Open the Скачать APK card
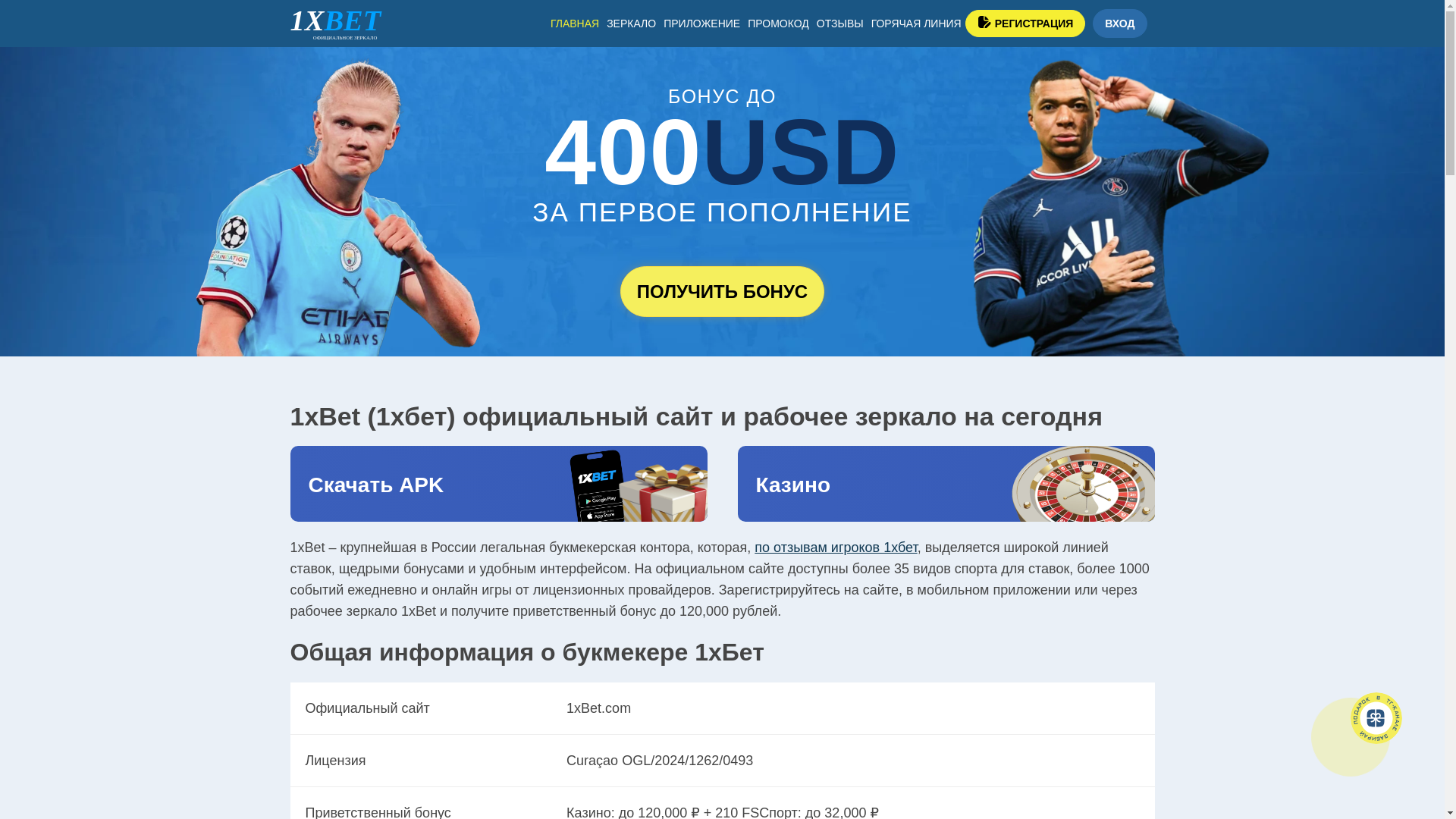The image size is (1456, 819). click(498, 484)
